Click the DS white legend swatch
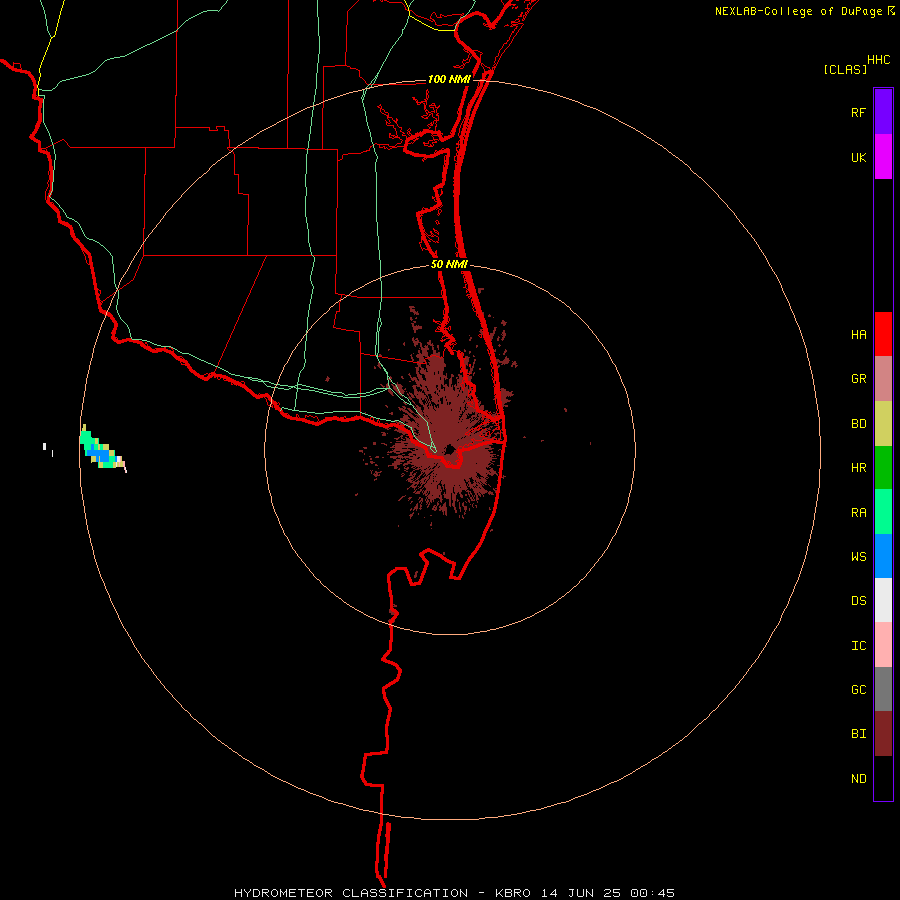Image resolution: width=900 pixels, height=900 pixels. click(883, 600)
